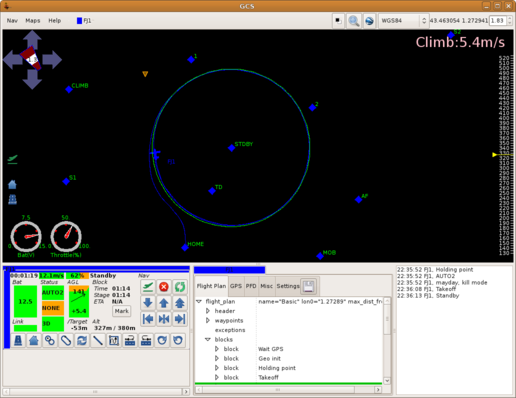Switch to the GPS tab
The image size is (516, 398).
pos(236,286)
